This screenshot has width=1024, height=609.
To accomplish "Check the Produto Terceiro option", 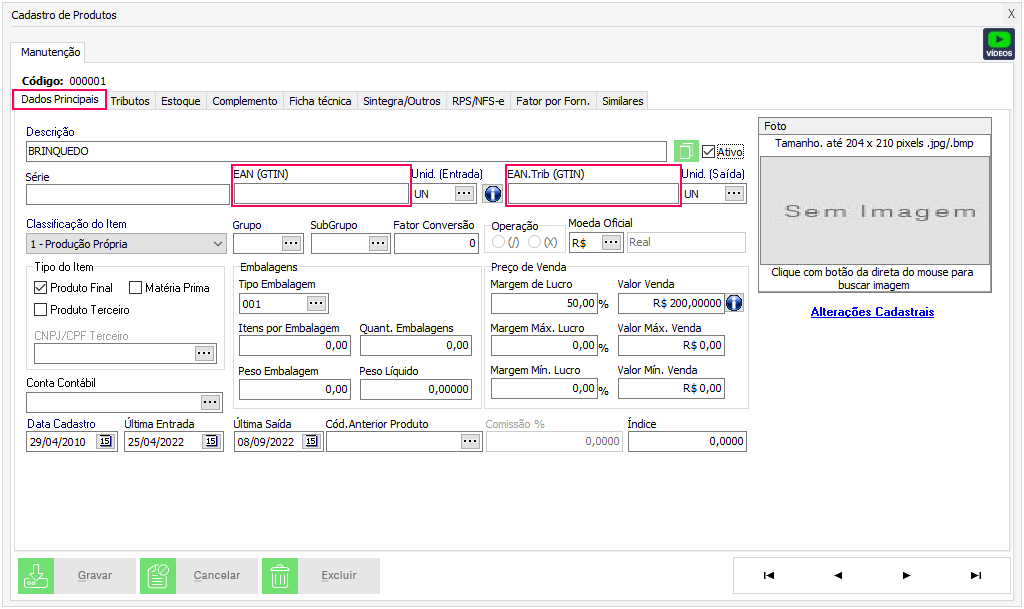I will point(41,310).
